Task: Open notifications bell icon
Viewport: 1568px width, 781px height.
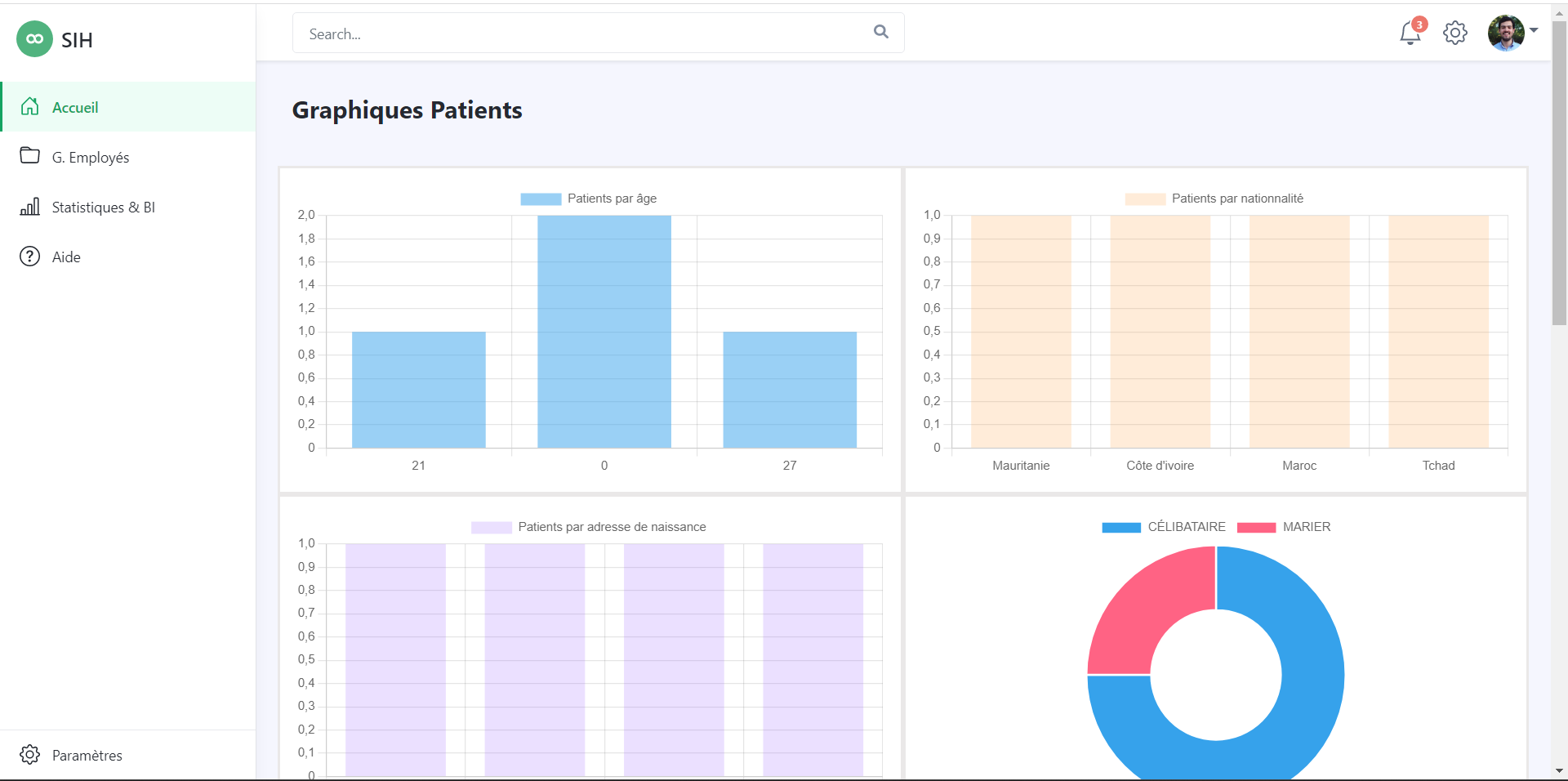Action: click(x=1410, y=33)
